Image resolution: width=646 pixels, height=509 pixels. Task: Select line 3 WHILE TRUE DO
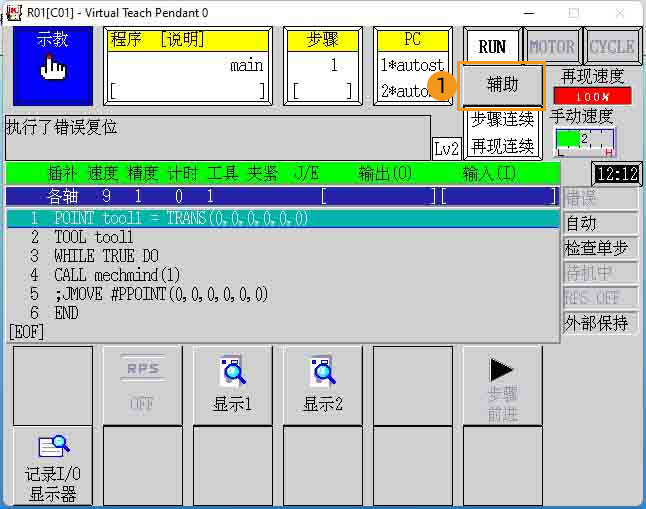(x=283, y=256)
